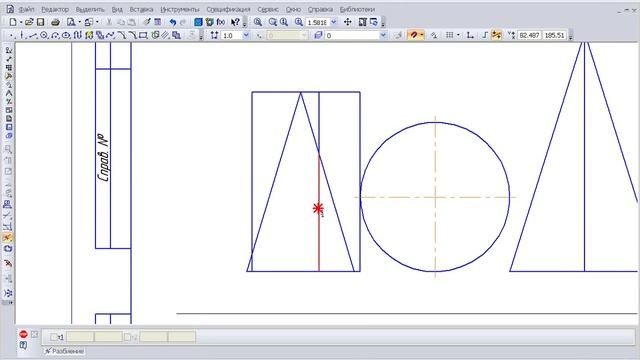Image resolution: width=640 pixels, height=360 pixels.
Task: Click the Print icon
Action: [56, 22]
